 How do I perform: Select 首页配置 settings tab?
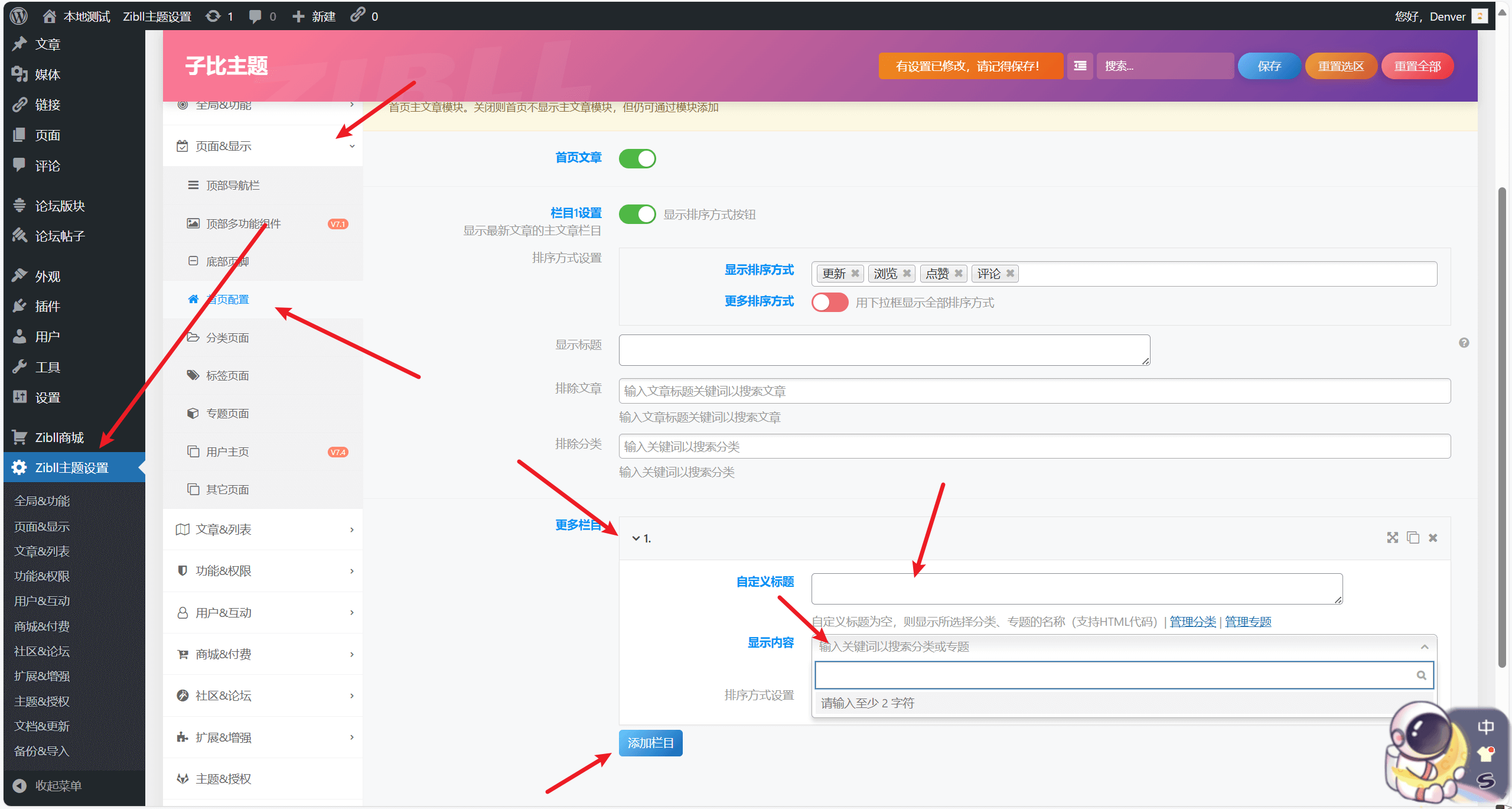[263, 300]
